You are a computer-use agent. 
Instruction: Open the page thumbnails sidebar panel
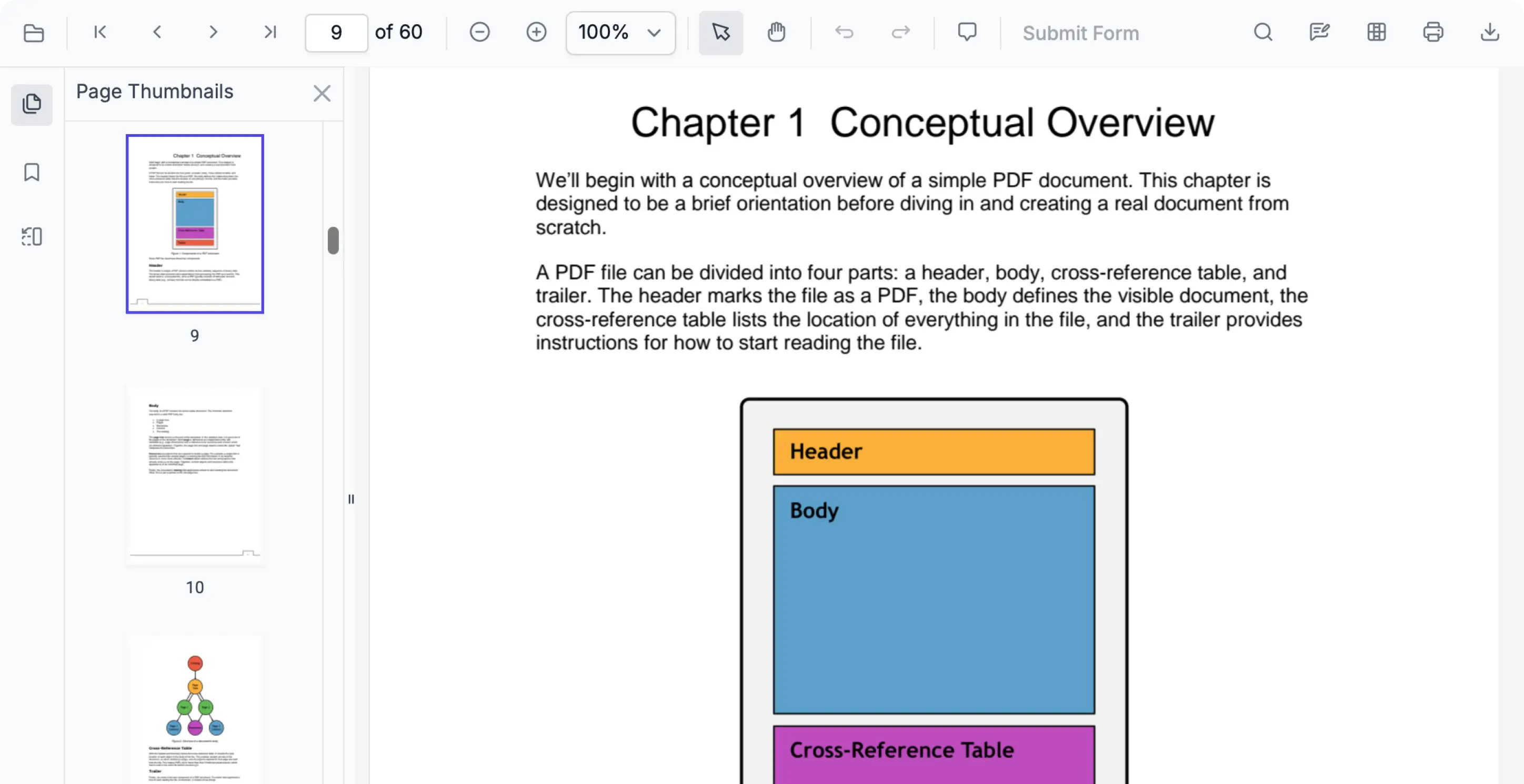pyautogui.click(x=32, y=105)
